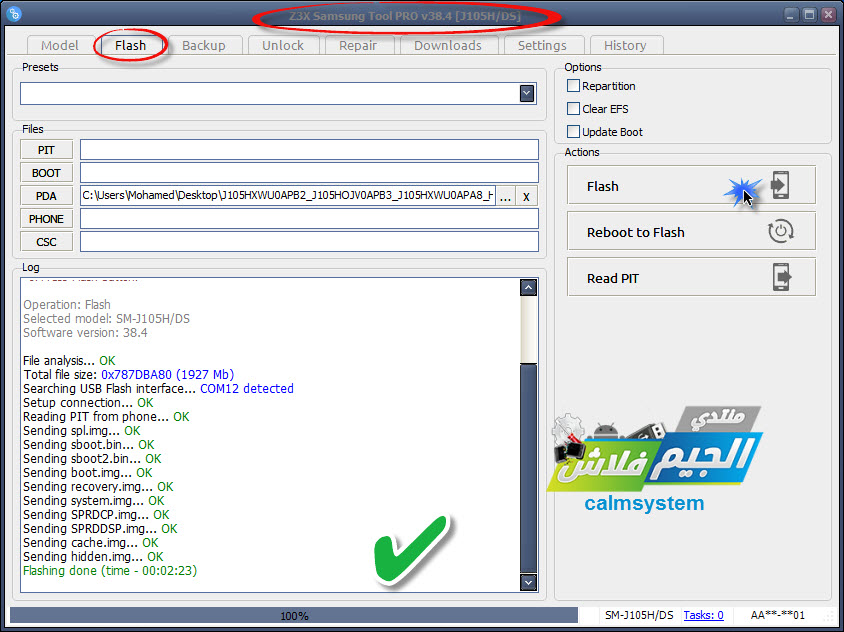
Task: Click 'Total file size' log line
Action: [x=129, y=375]
